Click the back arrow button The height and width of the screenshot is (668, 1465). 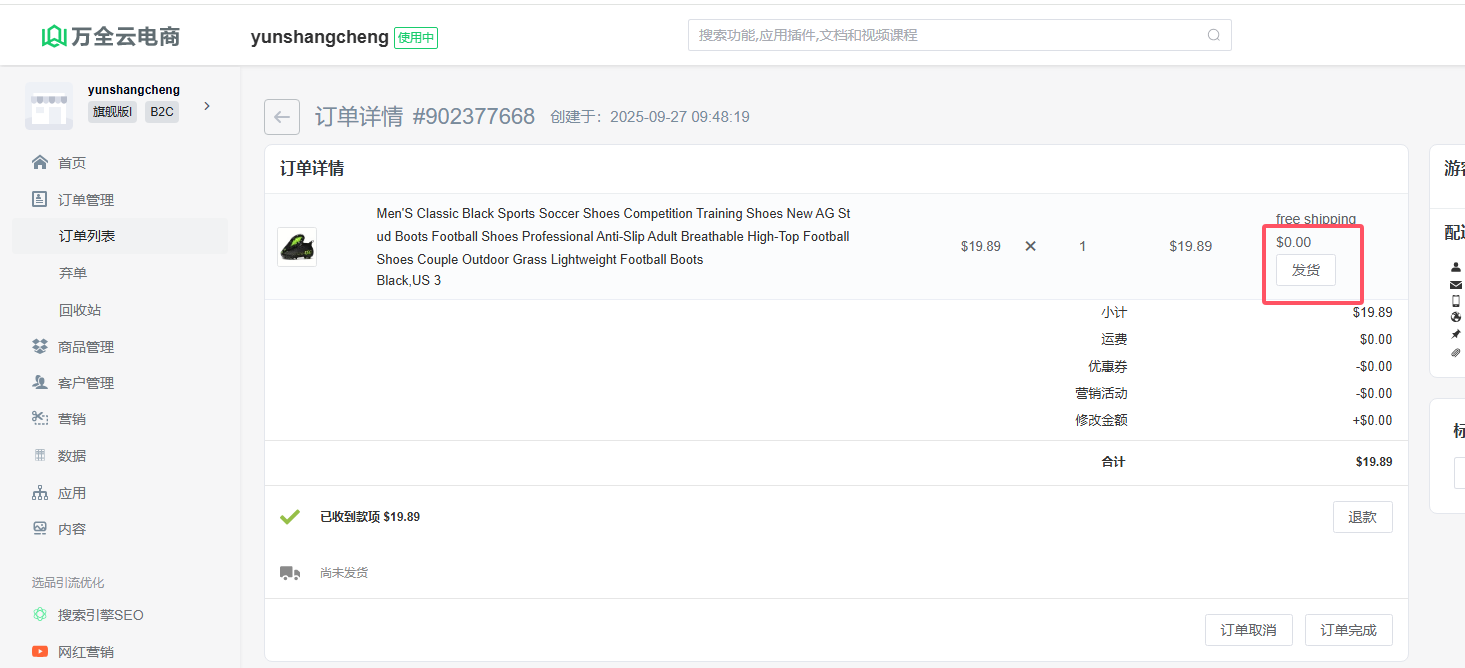[282, 117]
